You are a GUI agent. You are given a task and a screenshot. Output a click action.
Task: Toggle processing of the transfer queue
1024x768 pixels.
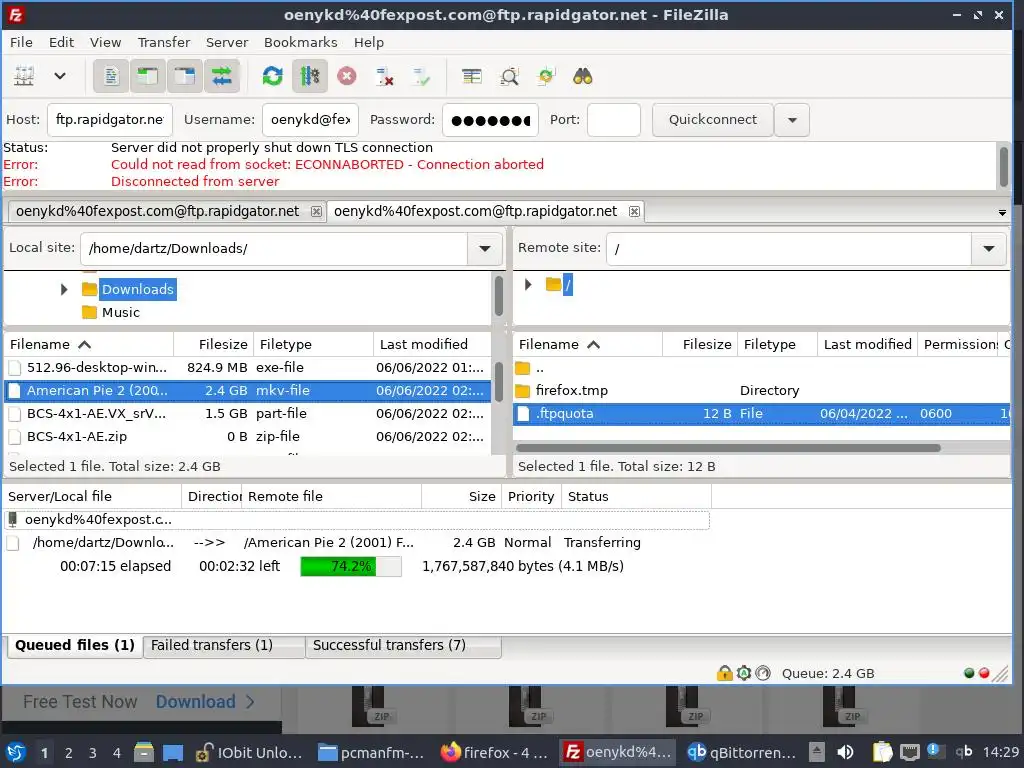(310, 76)
